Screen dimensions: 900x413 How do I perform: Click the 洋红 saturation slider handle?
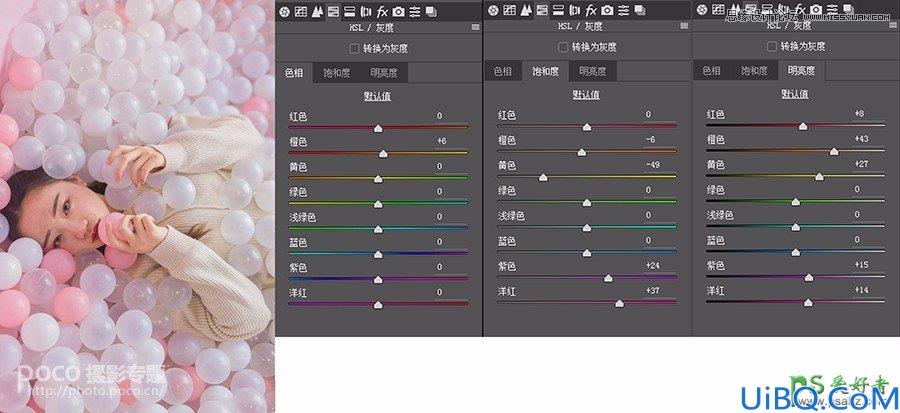(x=619, y=303)
